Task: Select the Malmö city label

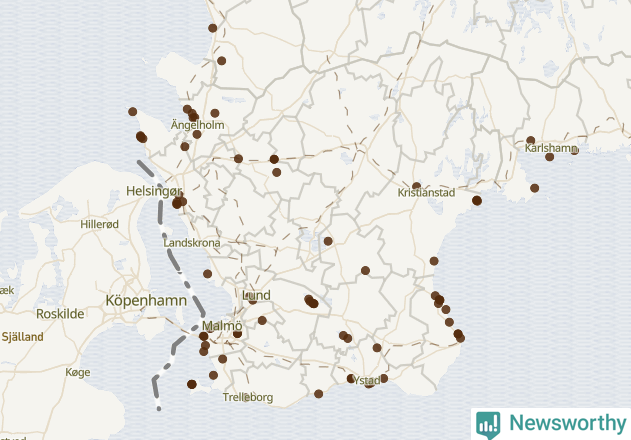Action: click(x=222, y=326)
